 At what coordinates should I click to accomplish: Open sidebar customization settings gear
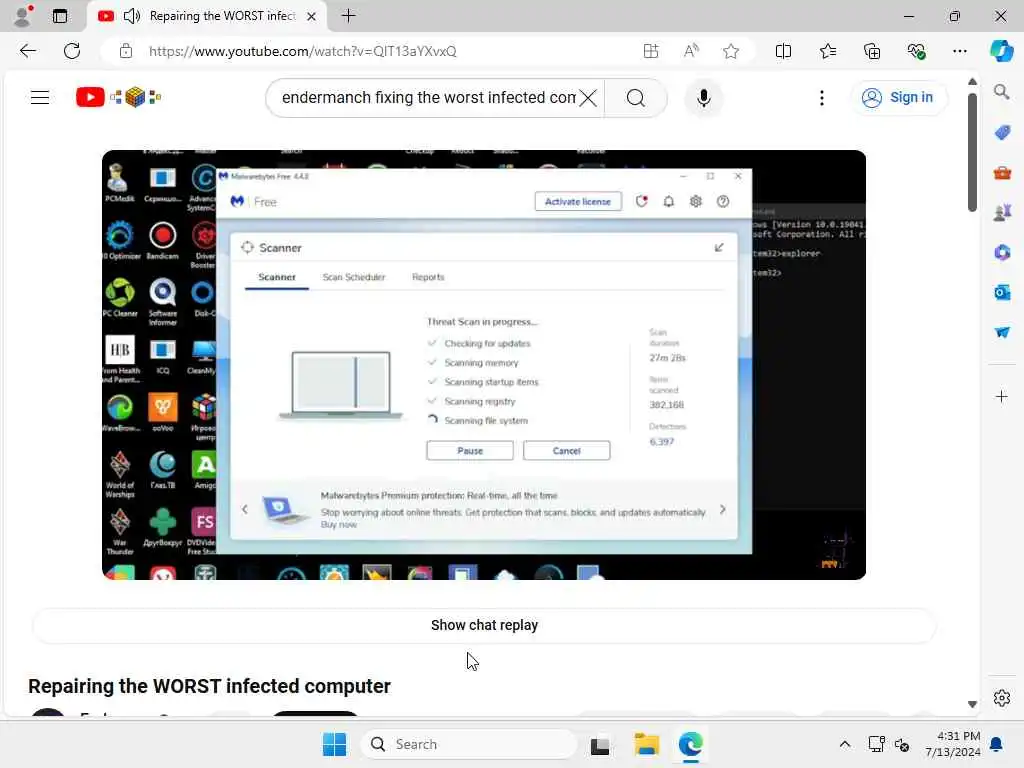pos(1002,698)
